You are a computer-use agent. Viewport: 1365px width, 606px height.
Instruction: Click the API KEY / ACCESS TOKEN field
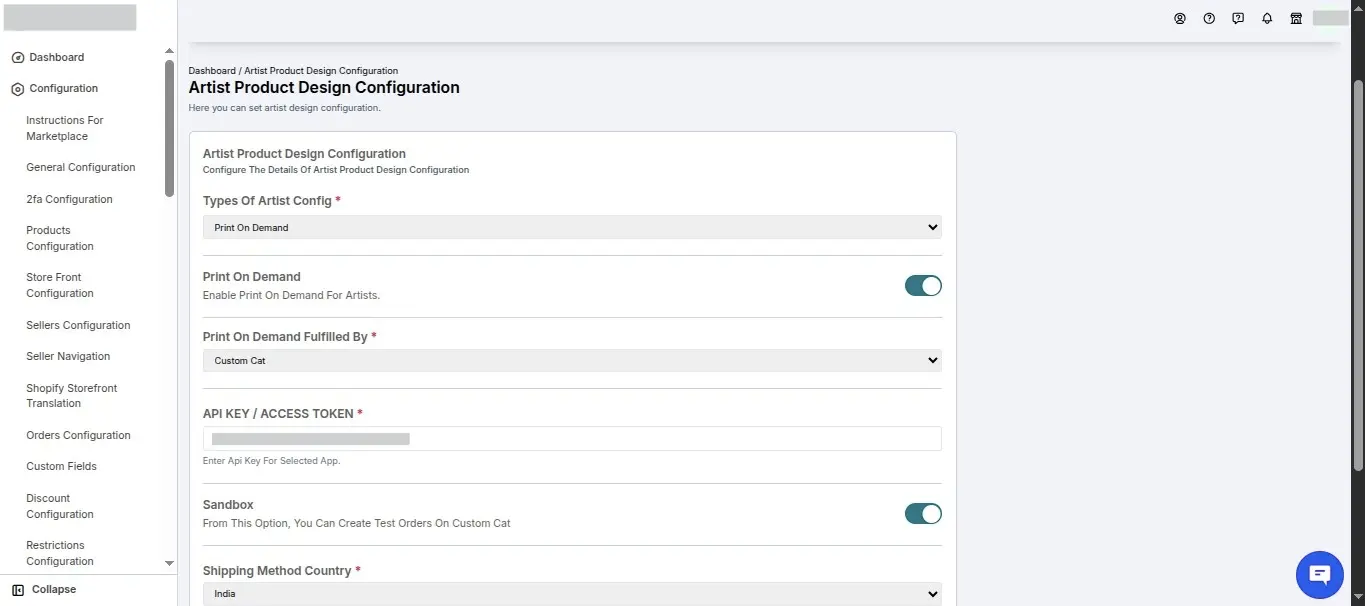tap(572, 439)
